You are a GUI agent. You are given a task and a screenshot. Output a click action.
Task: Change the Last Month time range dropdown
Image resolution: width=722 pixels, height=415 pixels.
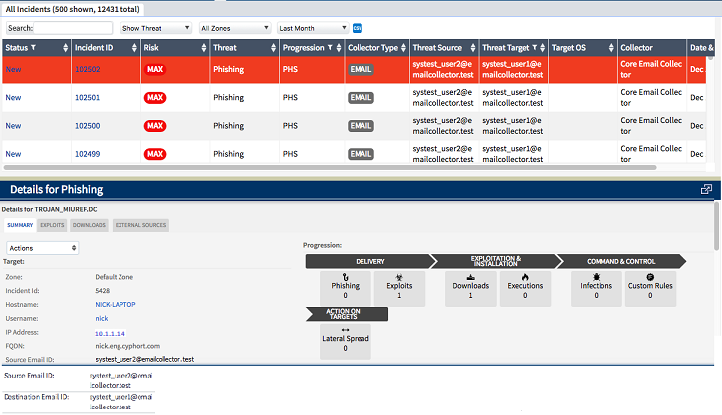pyautogui.click(x=312, y=28)
